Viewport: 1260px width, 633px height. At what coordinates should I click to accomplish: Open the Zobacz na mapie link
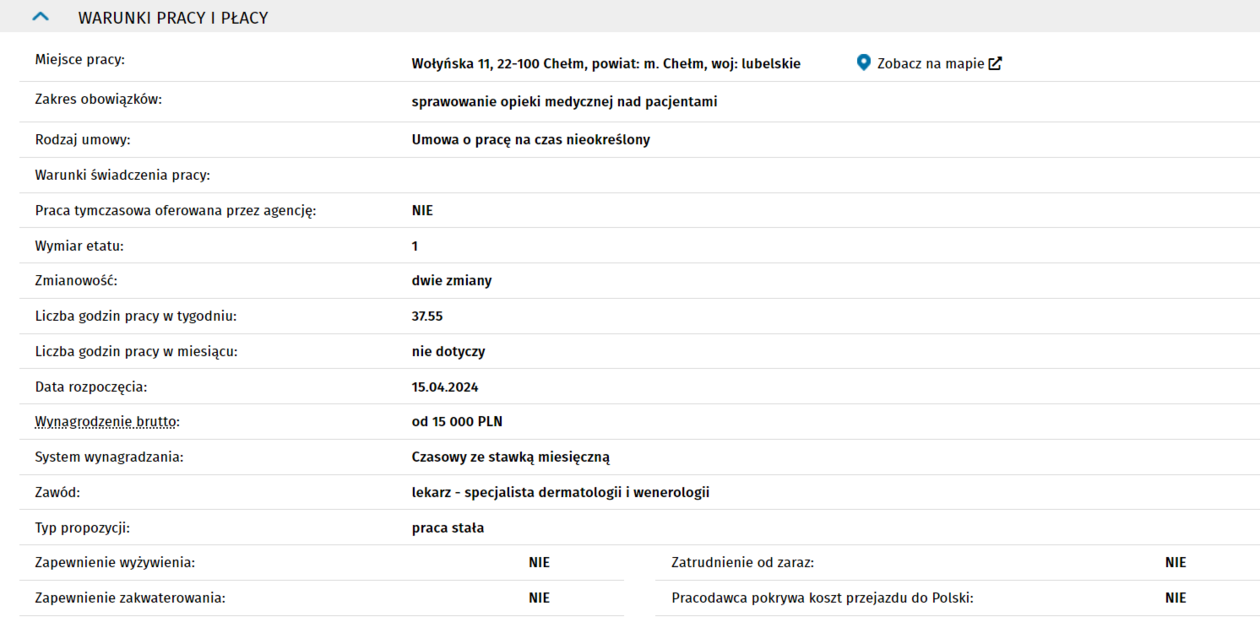(930, 63)
